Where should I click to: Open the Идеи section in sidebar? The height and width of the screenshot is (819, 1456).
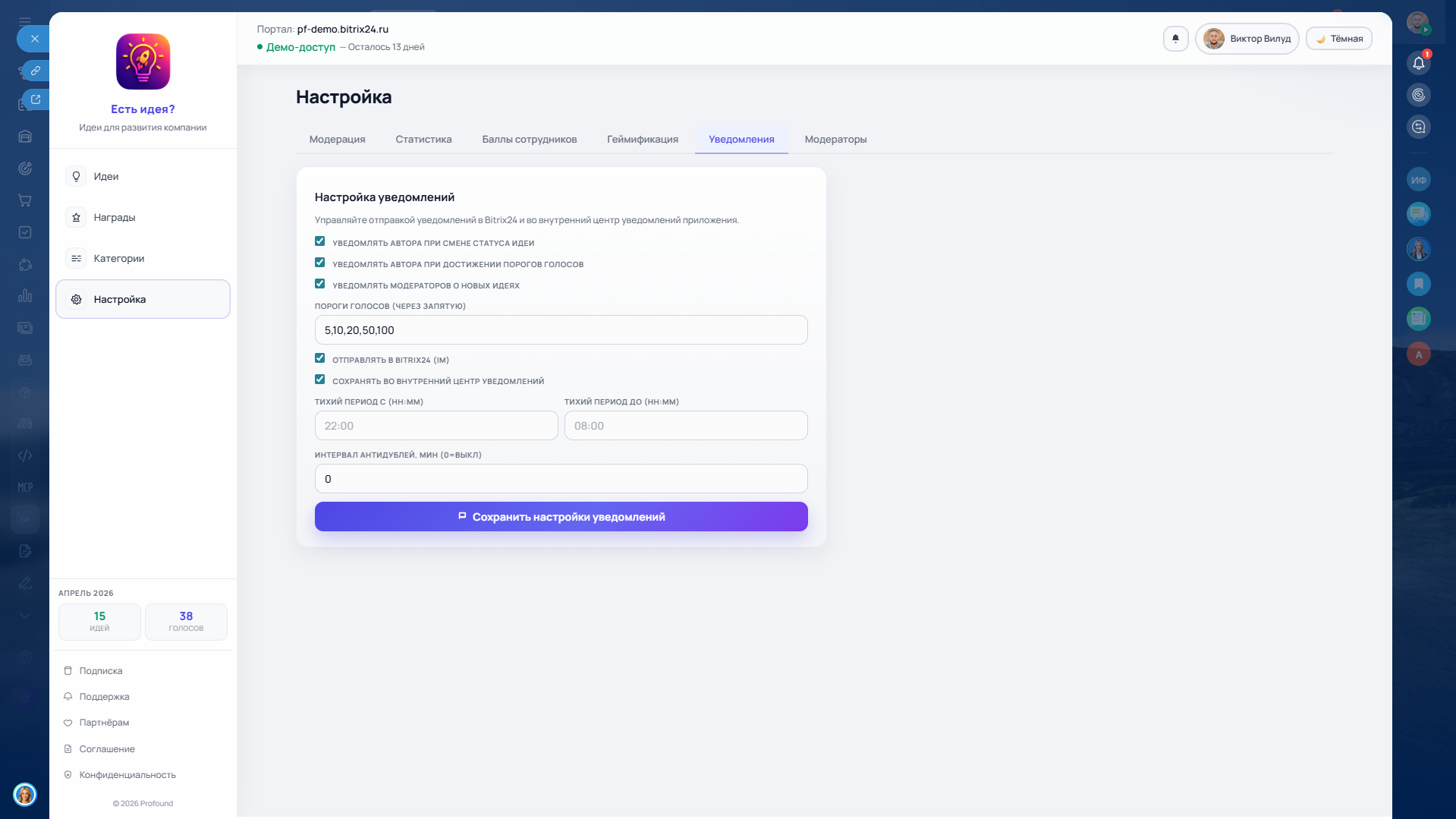[105, 177]
